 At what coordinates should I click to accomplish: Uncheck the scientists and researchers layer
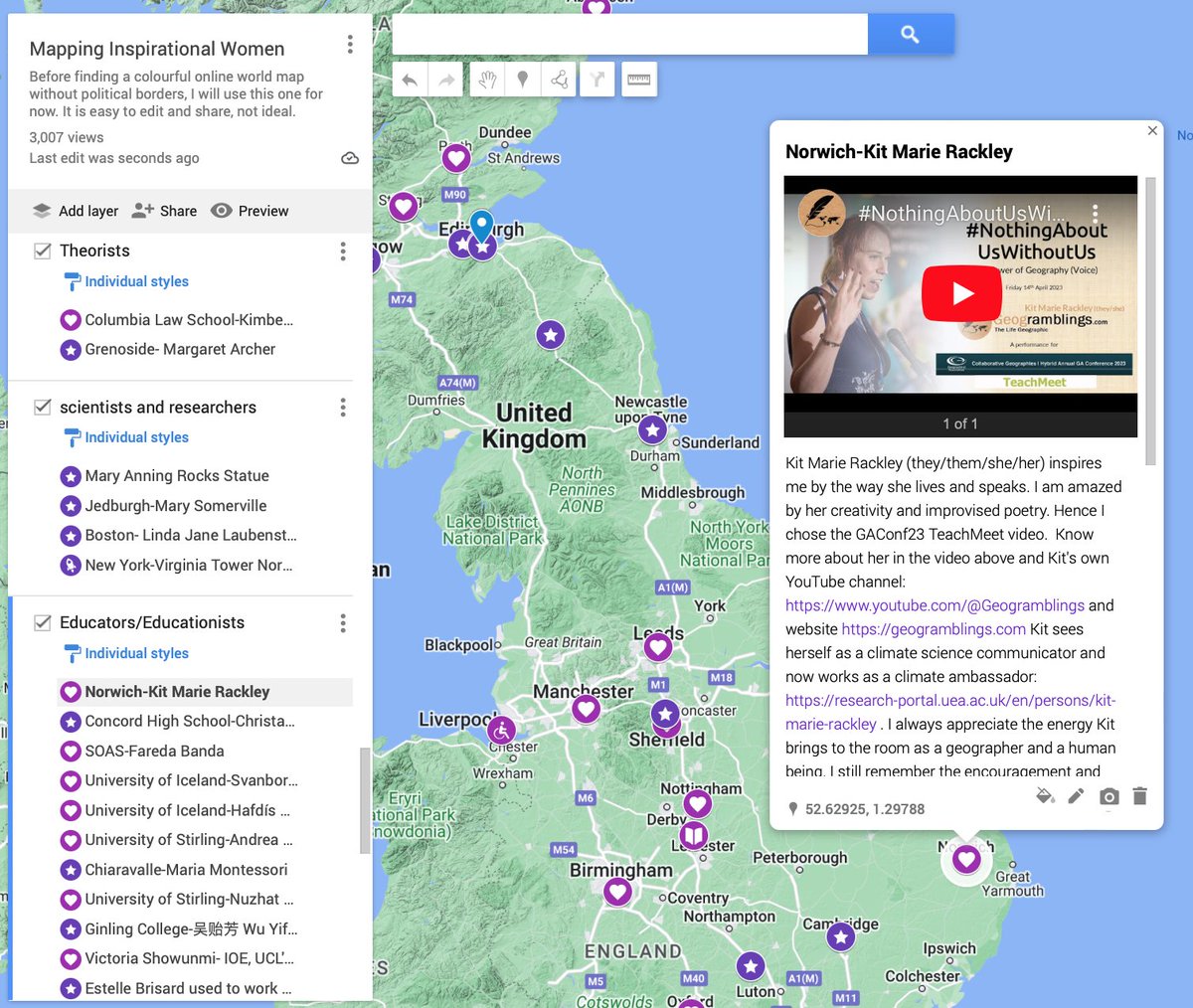tap(42, 407)
